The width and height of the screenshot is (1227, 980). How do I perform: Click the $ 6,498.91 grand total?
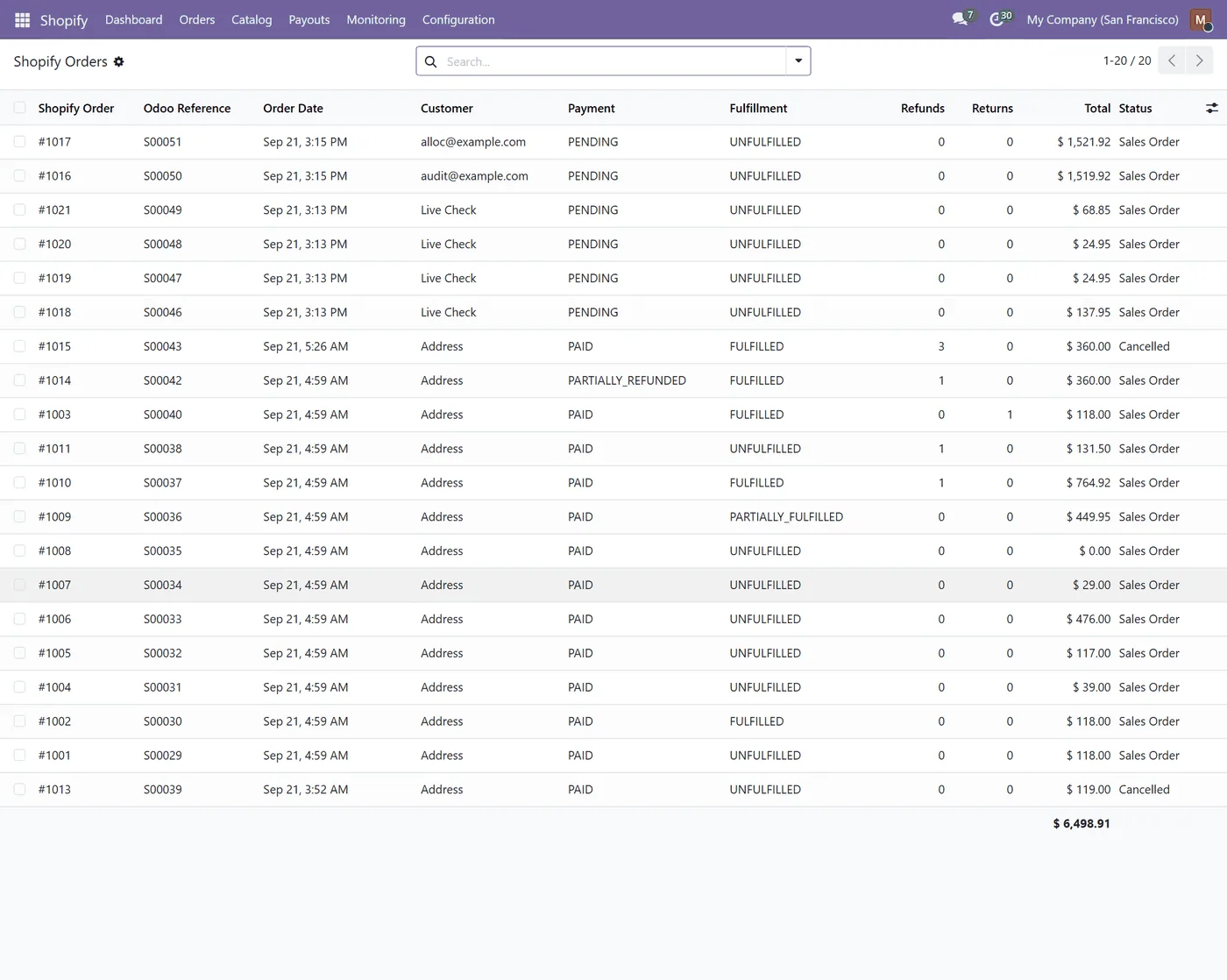(x=1082, y=824)
